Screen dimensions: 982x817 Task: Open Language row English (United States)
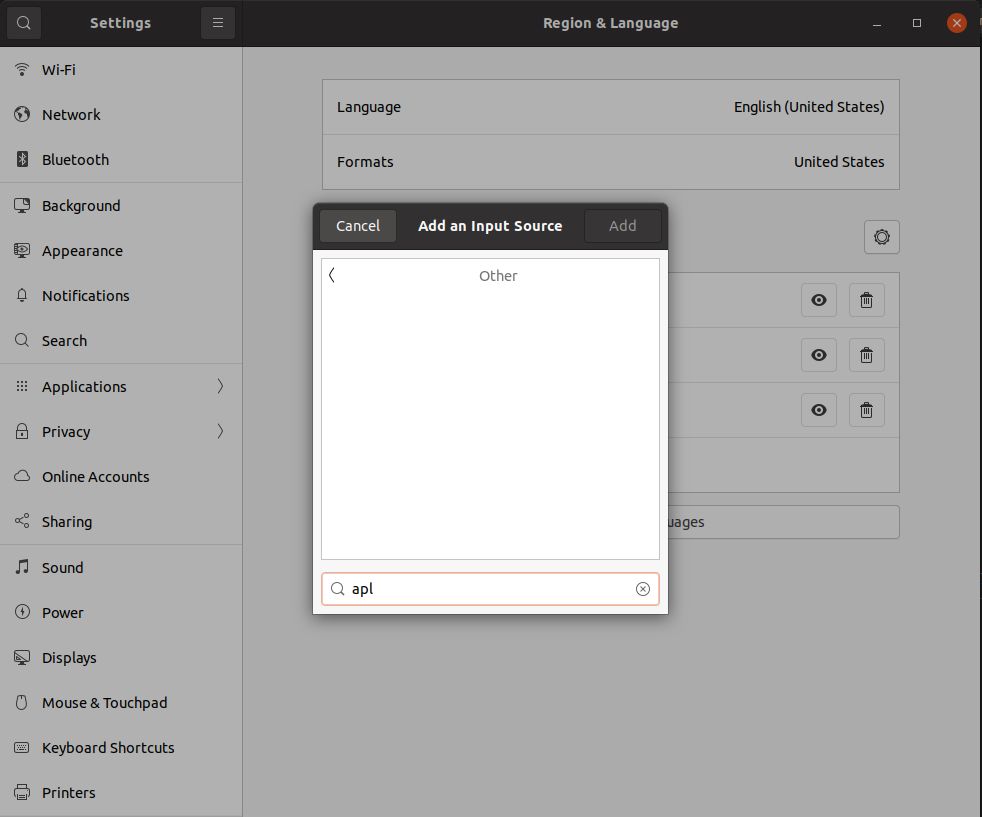pos(611,107)
